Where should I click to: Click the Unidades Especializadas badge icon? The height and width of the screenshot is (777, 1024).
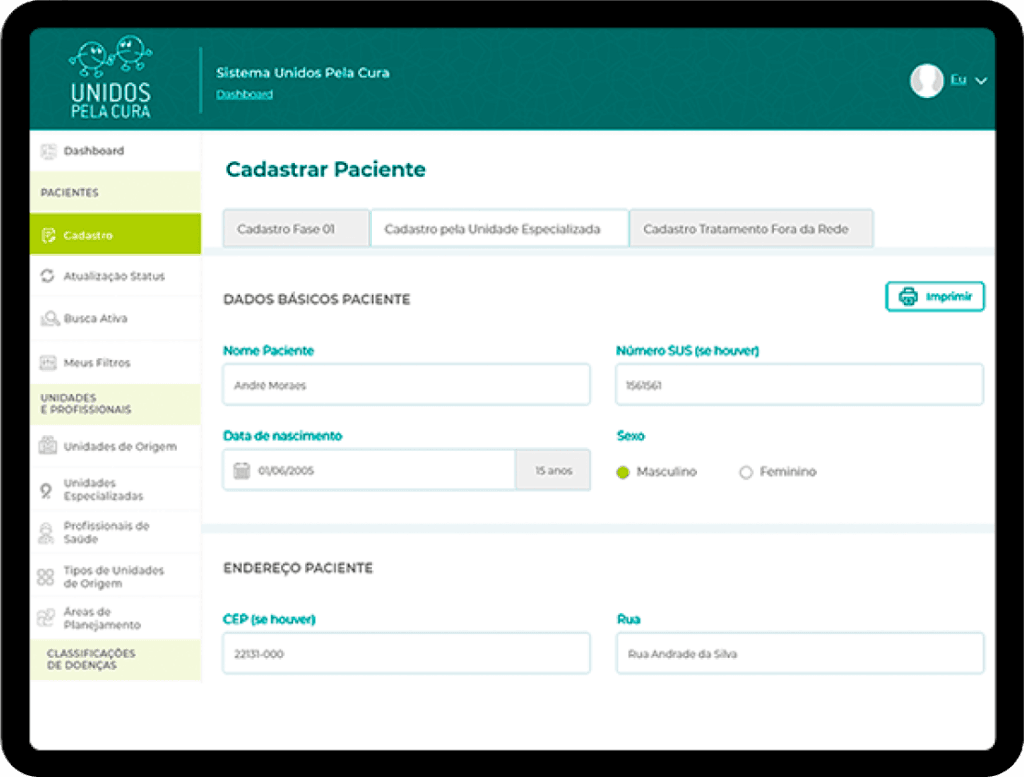coord(47,490)
